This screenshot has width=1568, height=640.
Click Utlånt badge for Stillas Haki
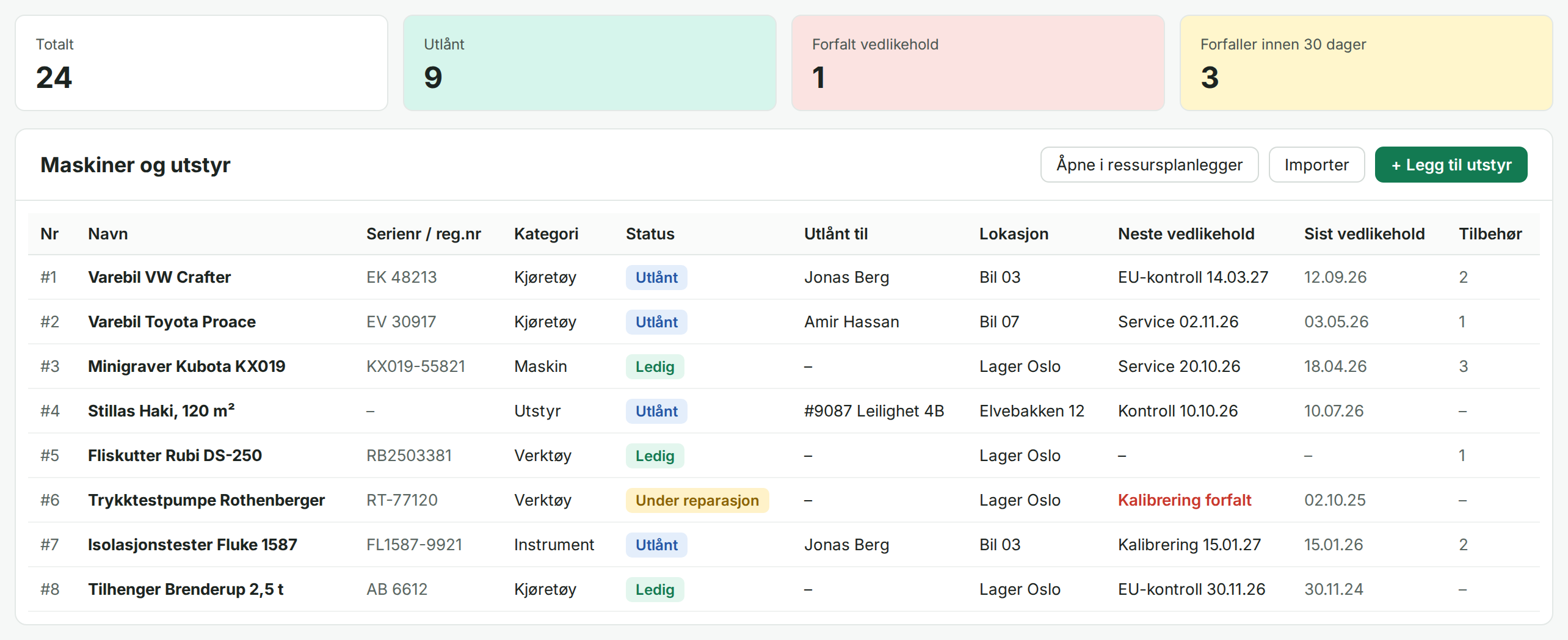click(656, 412)
